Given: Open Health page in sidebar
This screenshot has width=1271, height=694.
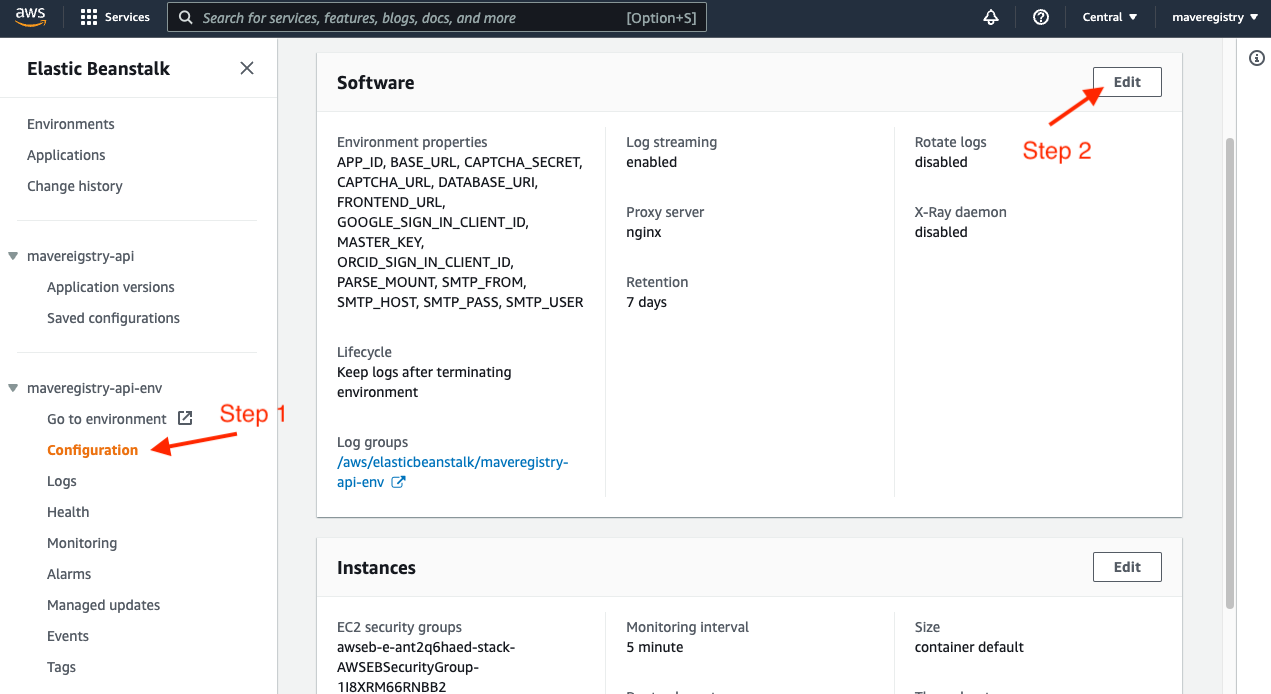Looking at the screenshot, I should click(68, 512).
